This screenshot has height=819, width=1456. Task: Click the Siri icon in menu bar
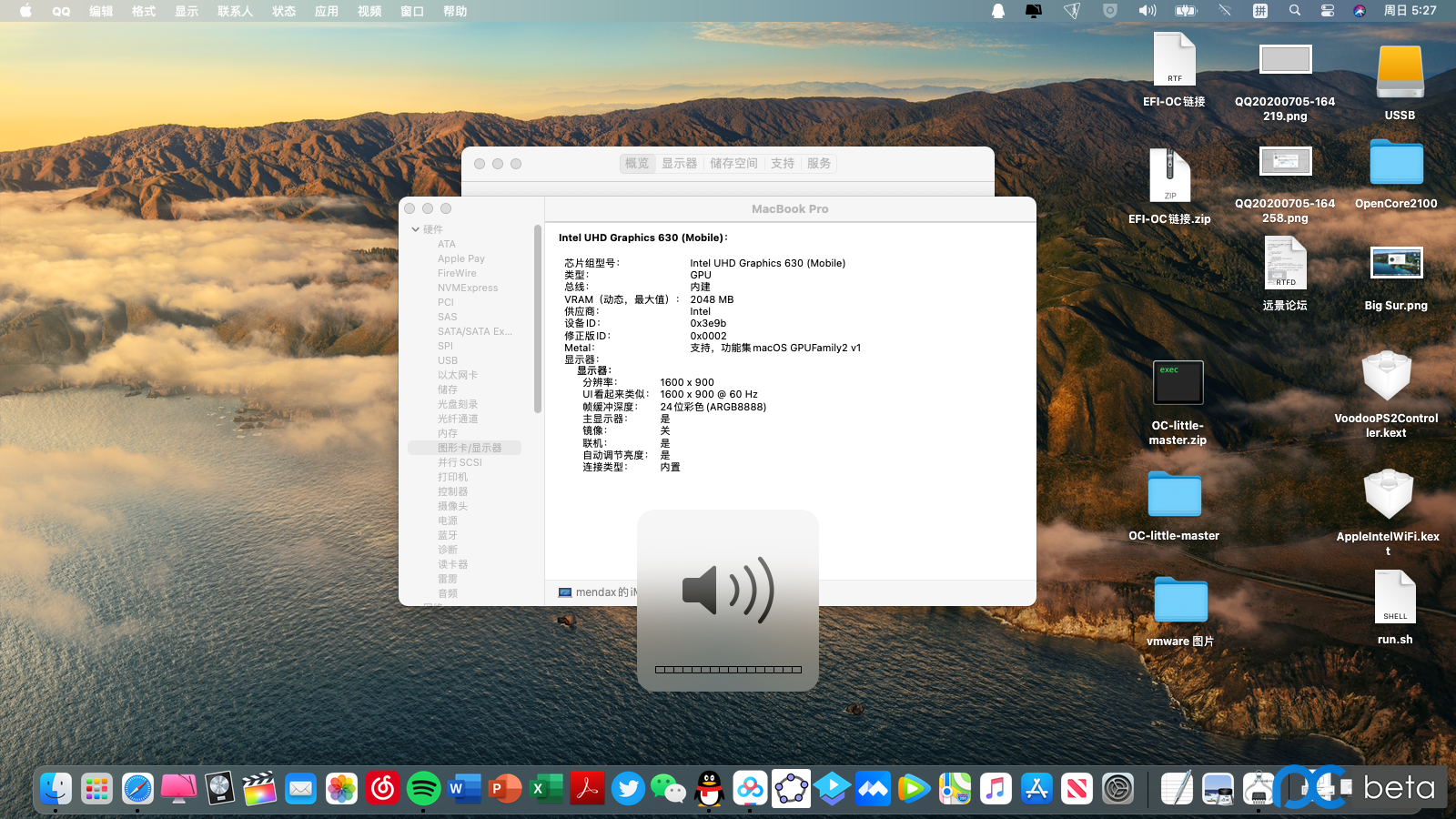1360,11
